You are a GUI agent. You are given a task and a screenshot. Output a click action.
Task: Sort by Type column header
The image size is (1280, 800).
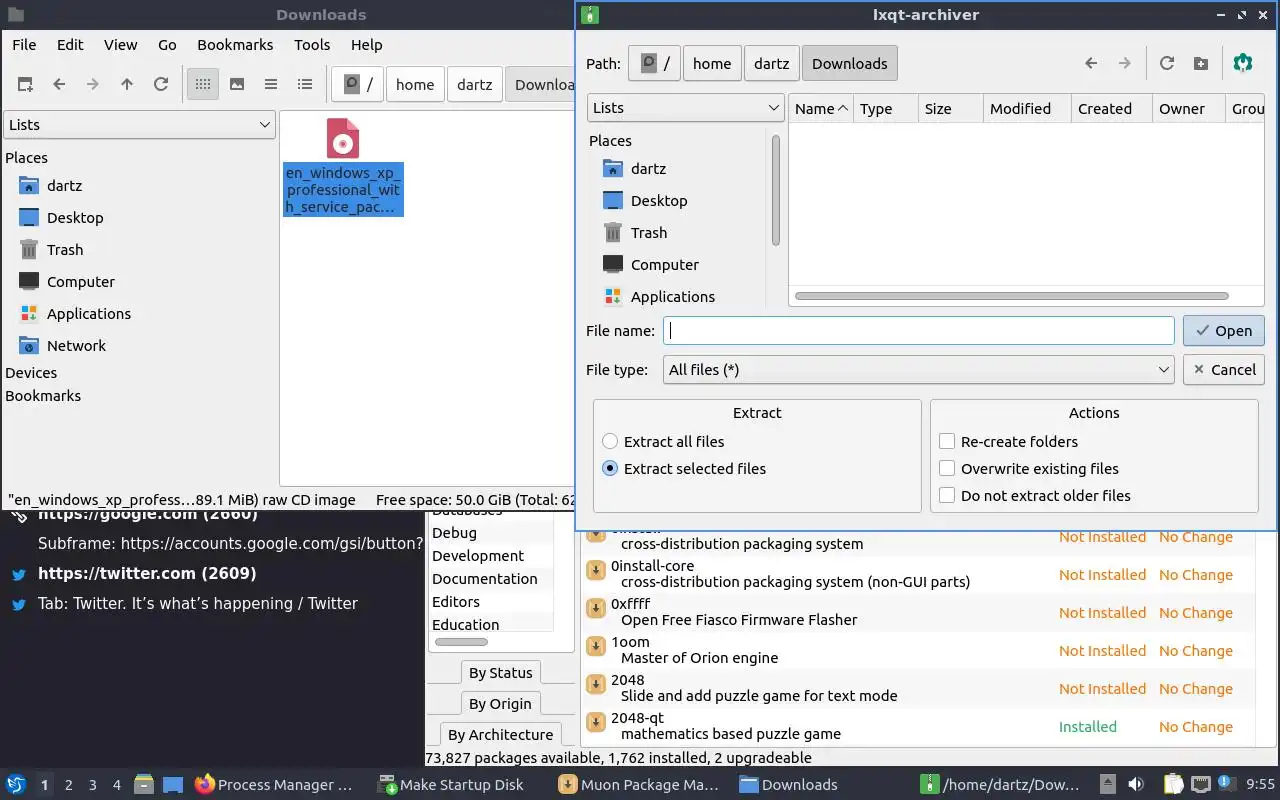[885, 108]
